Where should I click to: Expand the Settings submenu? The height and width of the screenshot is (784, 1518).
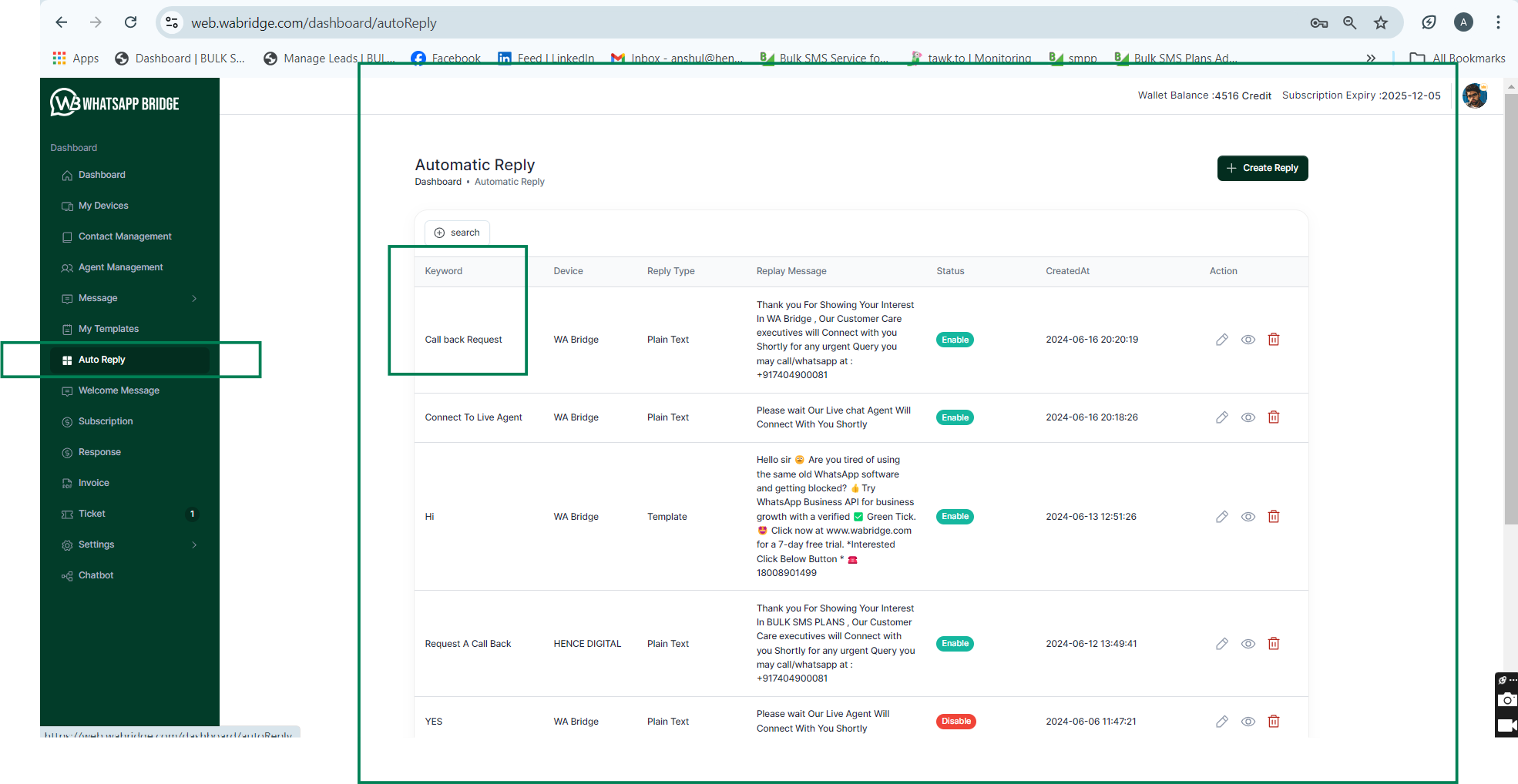129,544
